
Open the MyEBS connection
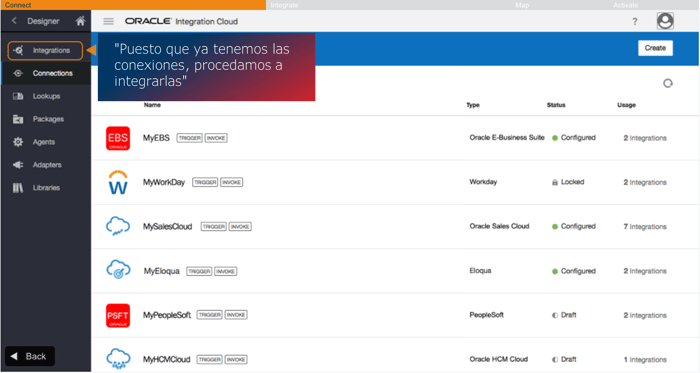click(x=156, y=138)
